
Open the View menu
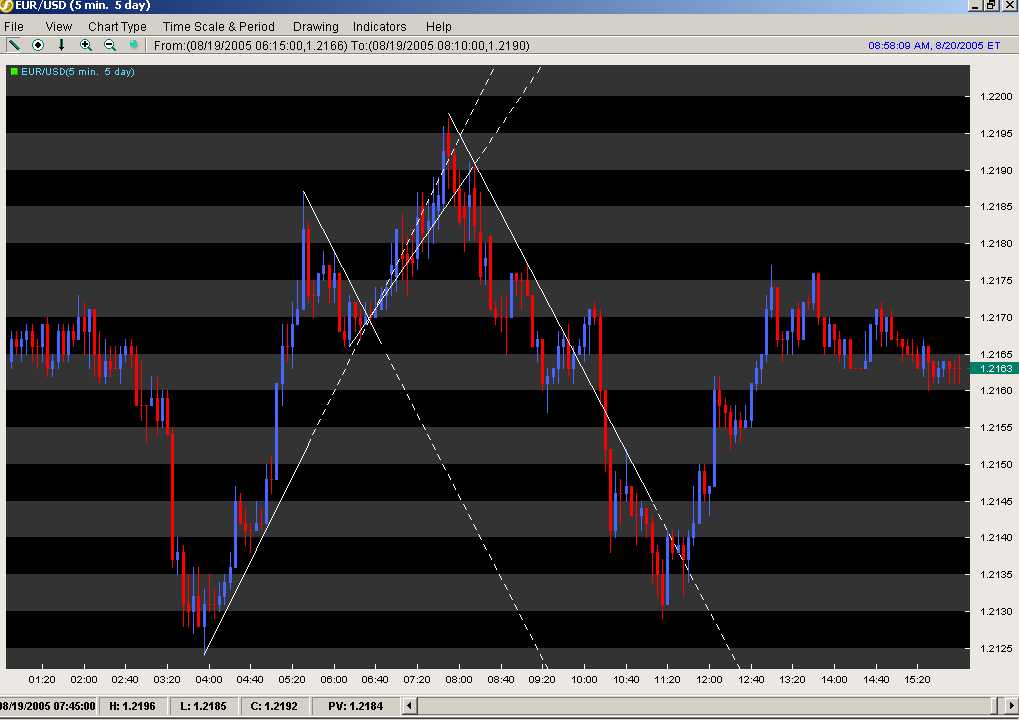pos(59,26)
